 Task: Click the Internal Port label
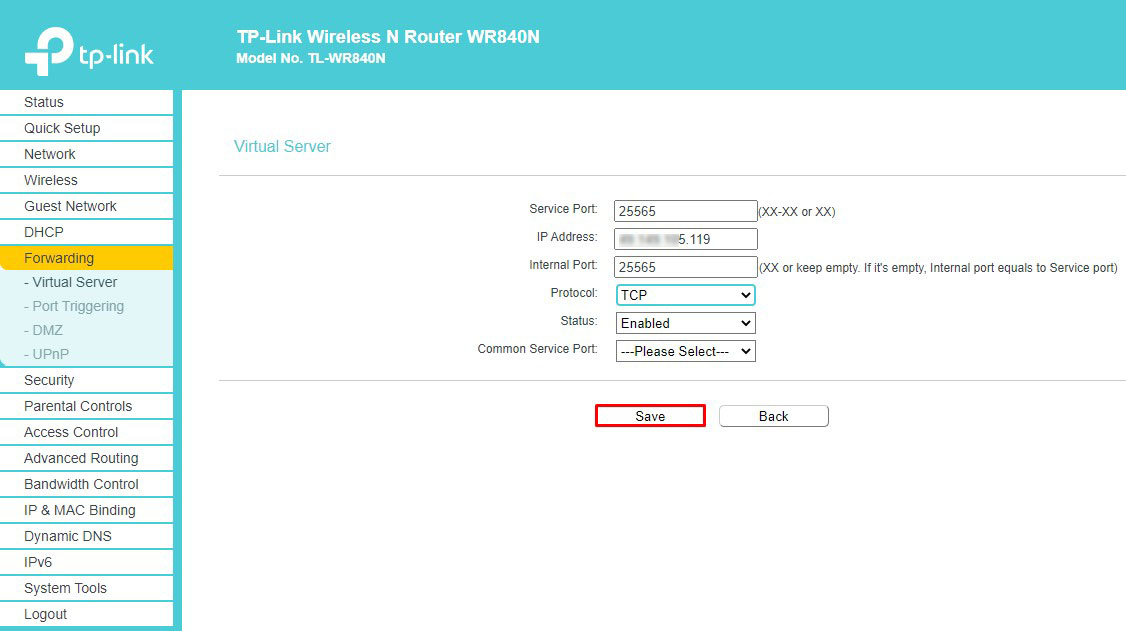[x=563, y=265]
